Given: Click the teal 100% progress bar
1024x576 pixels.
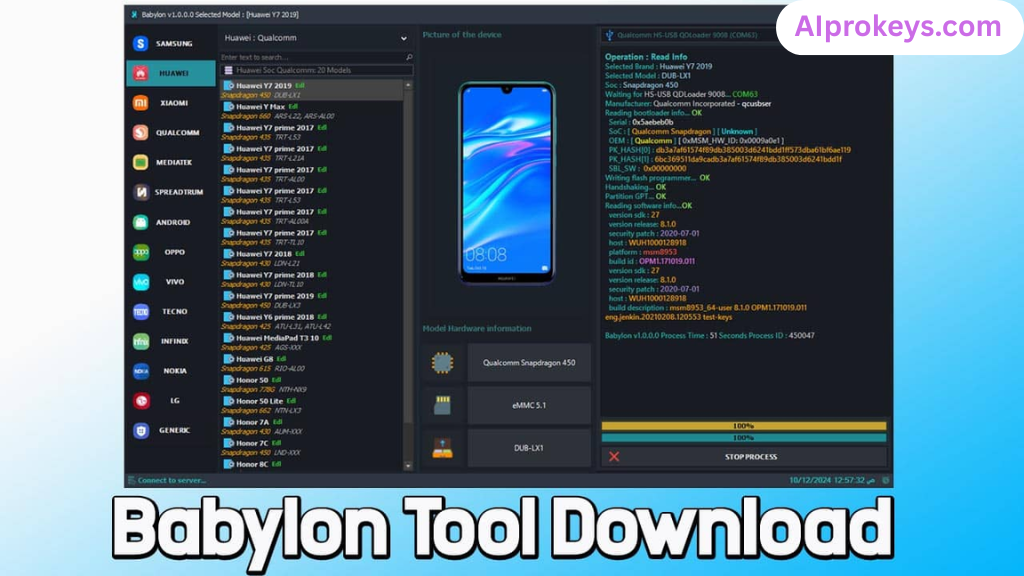Looking at the screenshot, I should click(x=744, y=438).
